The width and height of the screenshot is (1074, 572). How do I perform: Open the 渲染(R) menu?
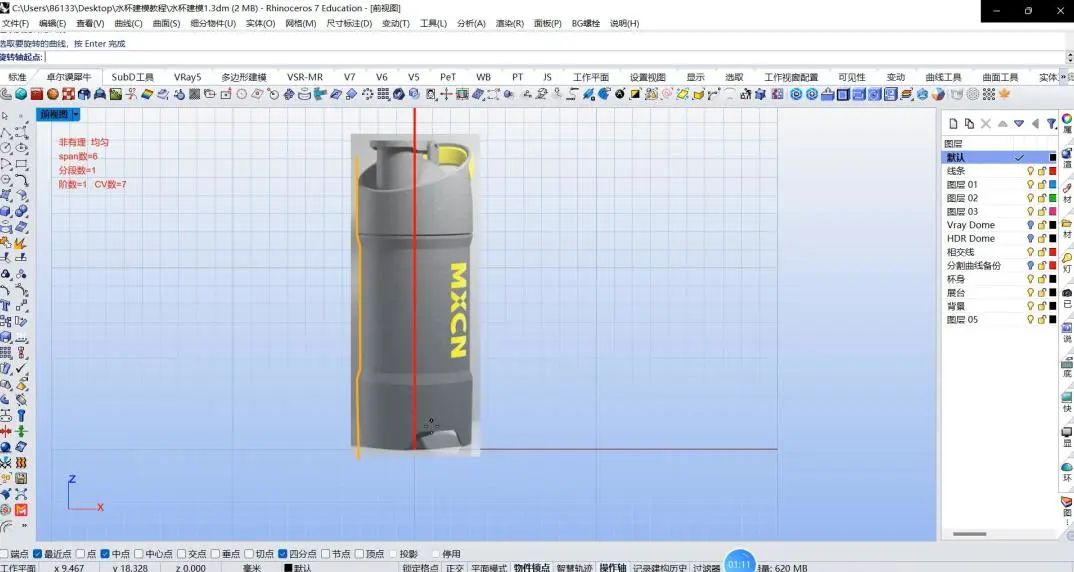(x=510, y=23)
